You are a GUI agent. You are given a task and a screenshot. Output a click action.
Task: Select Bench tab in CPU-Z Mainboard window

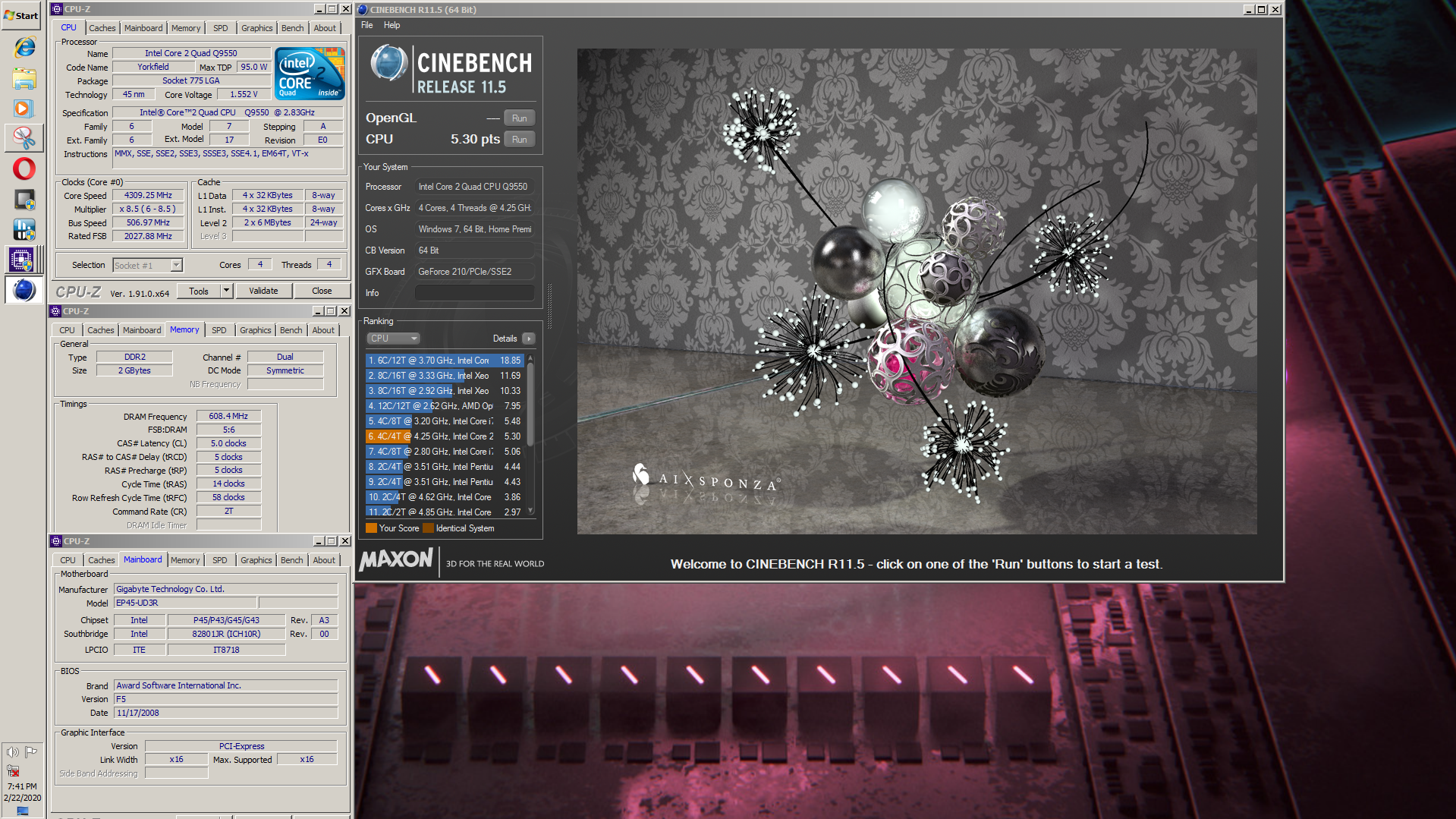point(291,560)
